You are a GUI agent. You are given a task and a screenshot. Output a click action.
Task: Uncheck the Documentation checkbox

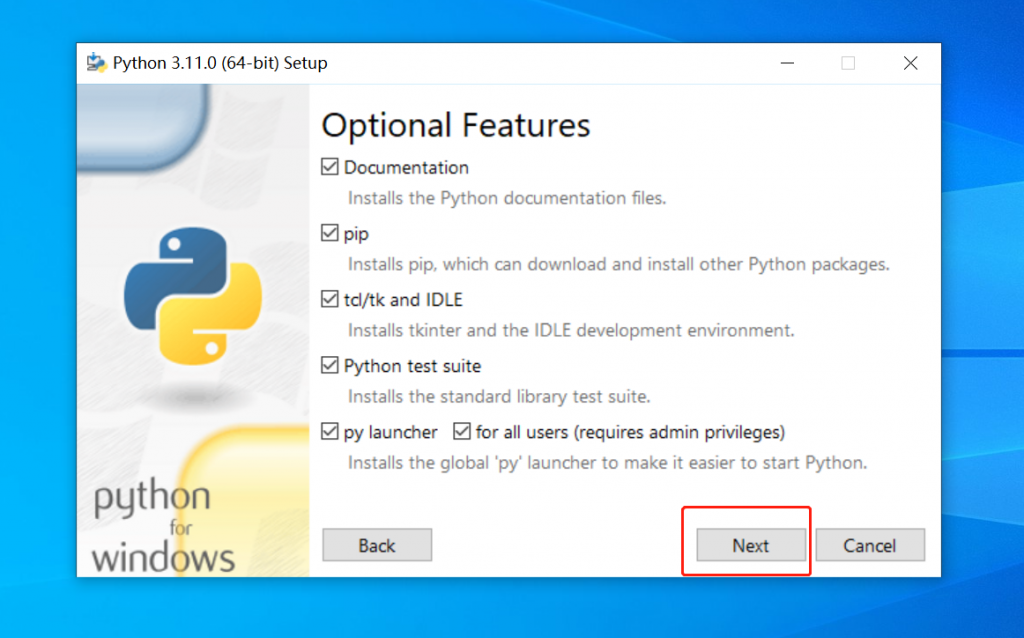(x=330, y=167)
